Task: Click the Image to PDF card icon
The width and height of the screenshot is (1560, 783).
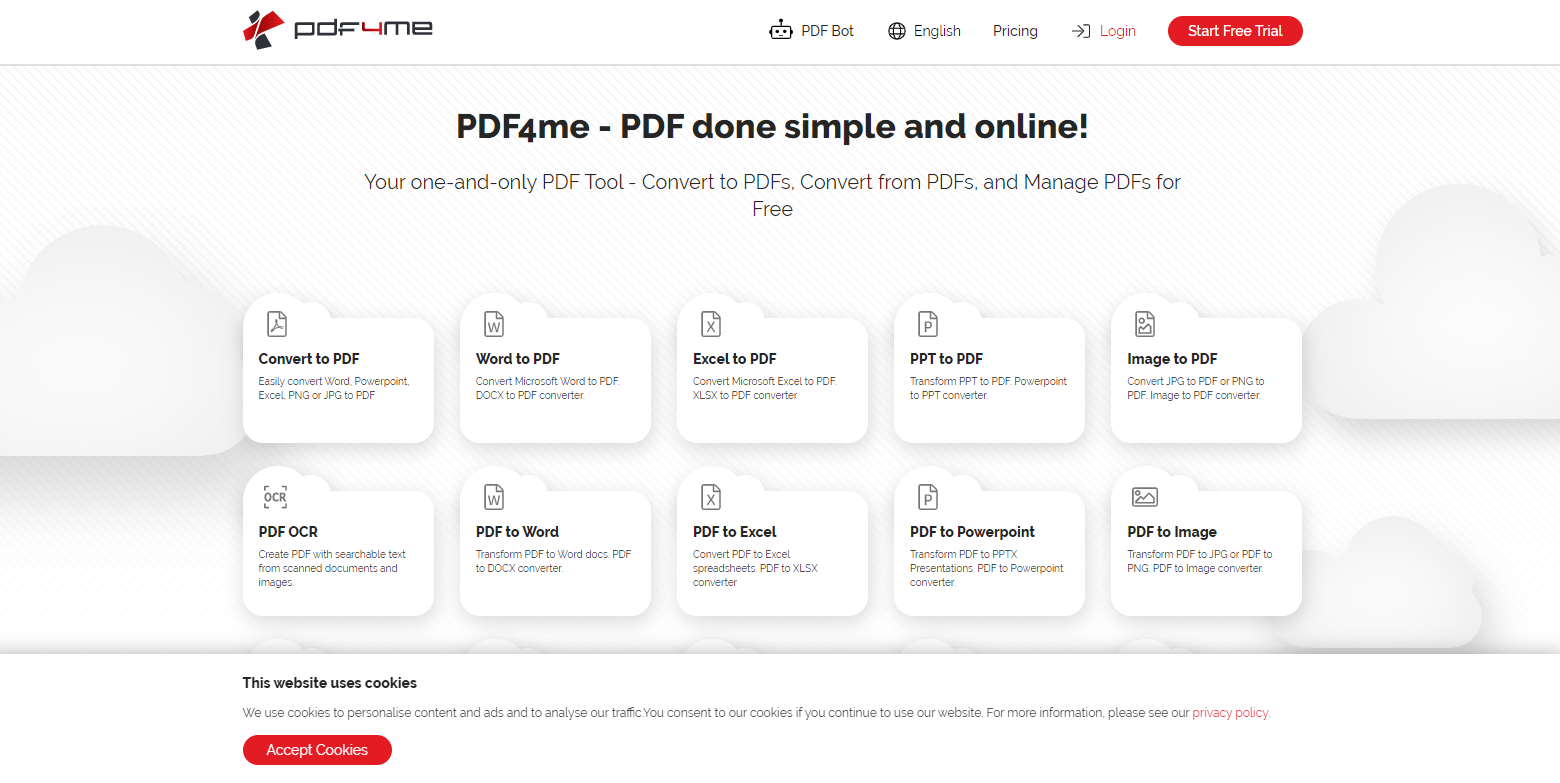Action: click(x=1145, y=324)
